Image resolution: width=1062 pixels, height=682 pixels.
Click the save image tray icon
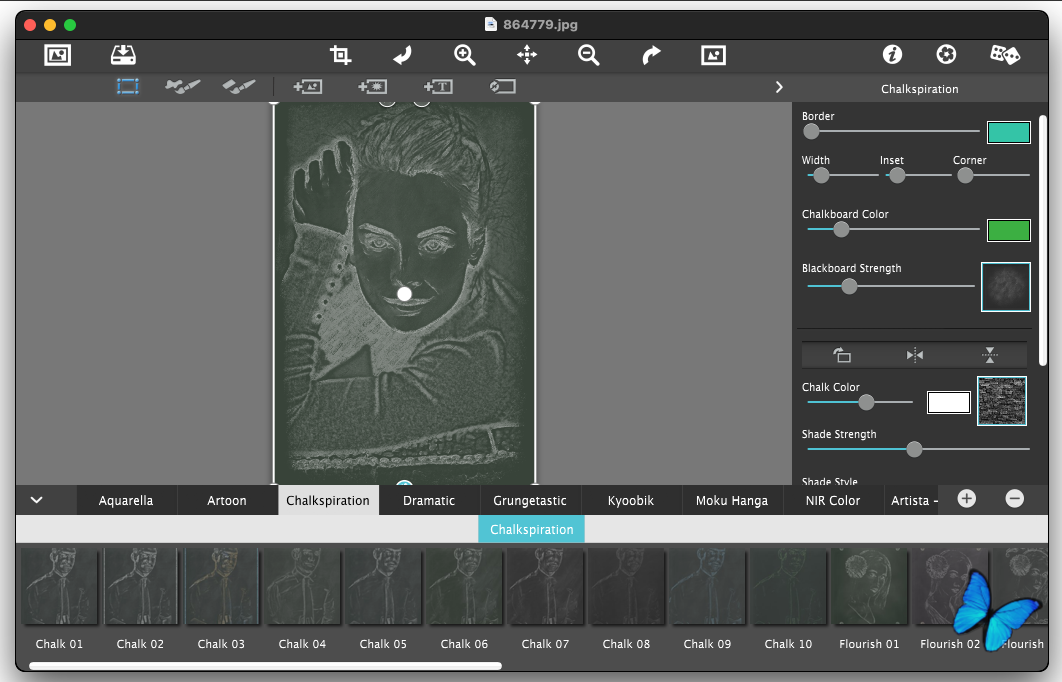pos(123,55)
